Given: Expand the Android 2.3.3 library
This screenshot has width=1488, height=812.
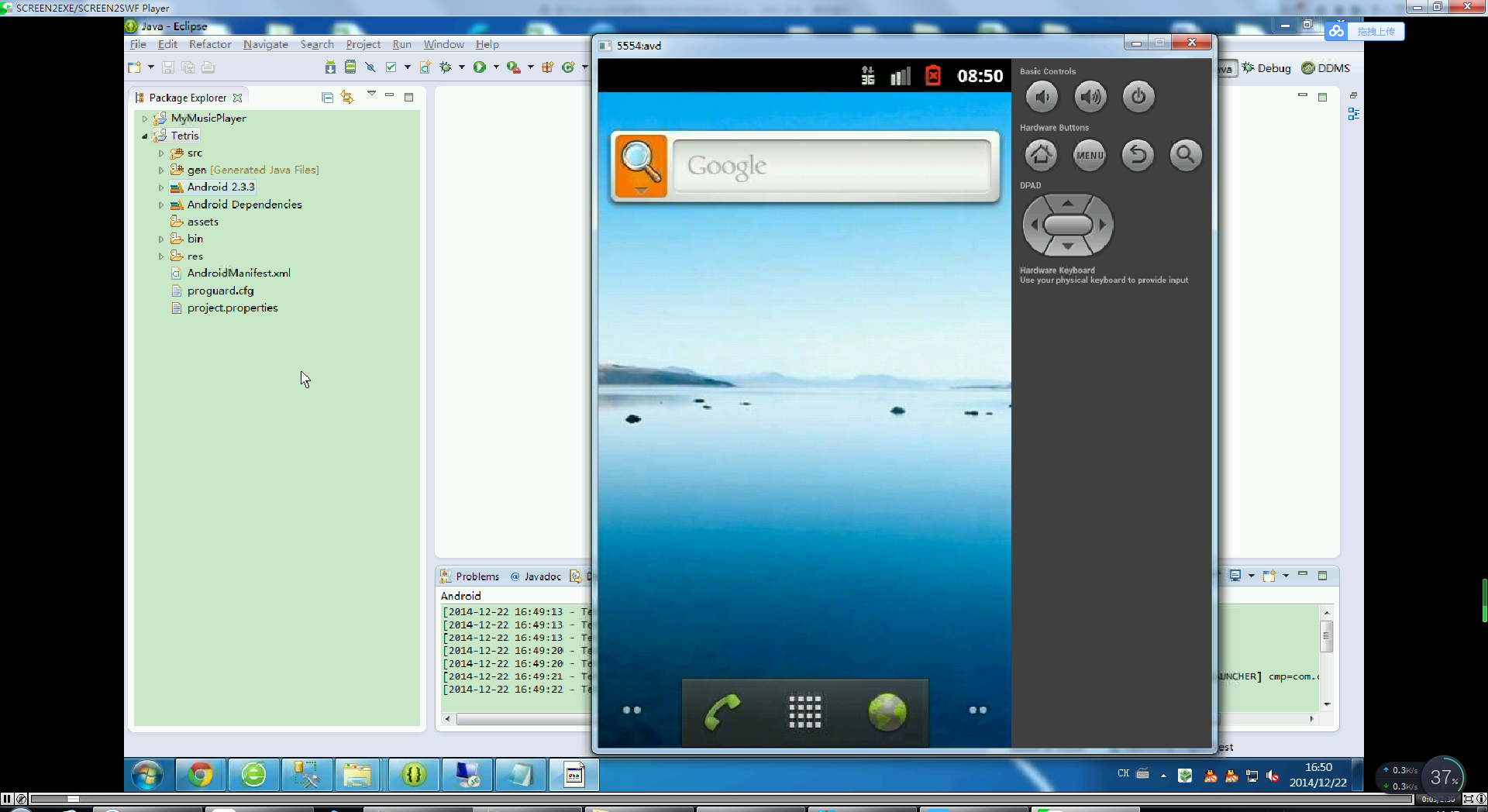Looking at the screenshot, I should [161, 188].
